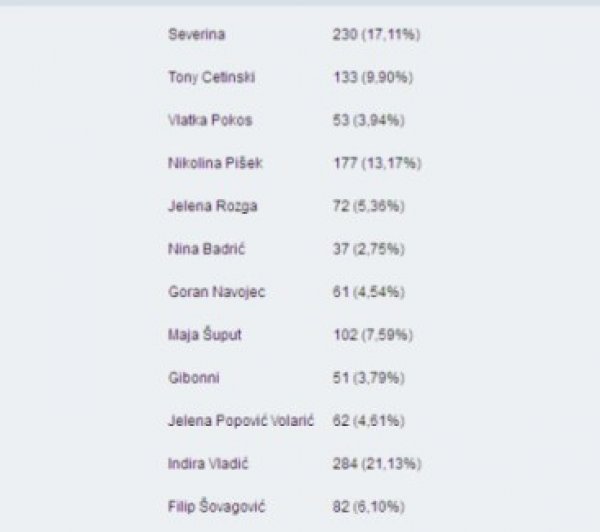Click the Tony Cetinski name

[212, 78]
